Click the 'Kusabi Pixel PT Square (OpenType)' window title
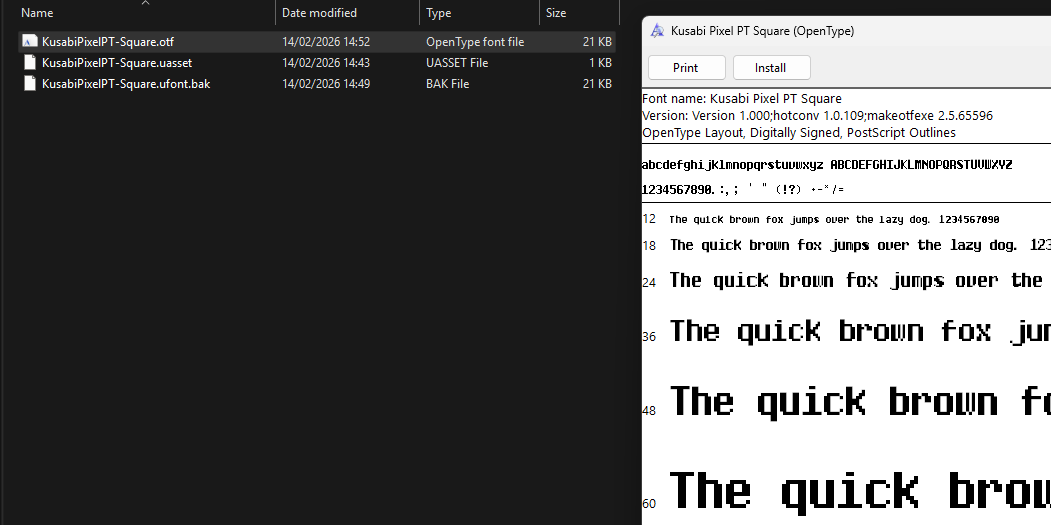This screenshot has width=1051, height=525. 763,31
